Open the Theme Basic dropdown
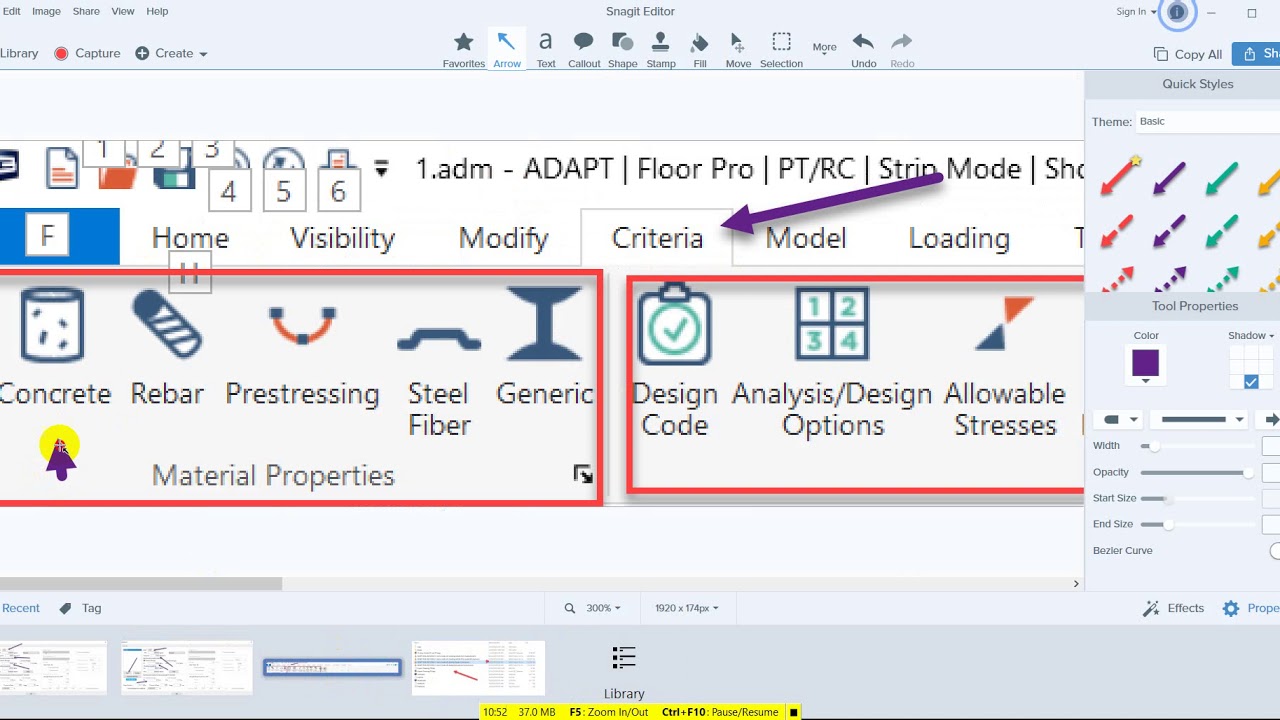The image size is (1280, 720). (1208, 121)
